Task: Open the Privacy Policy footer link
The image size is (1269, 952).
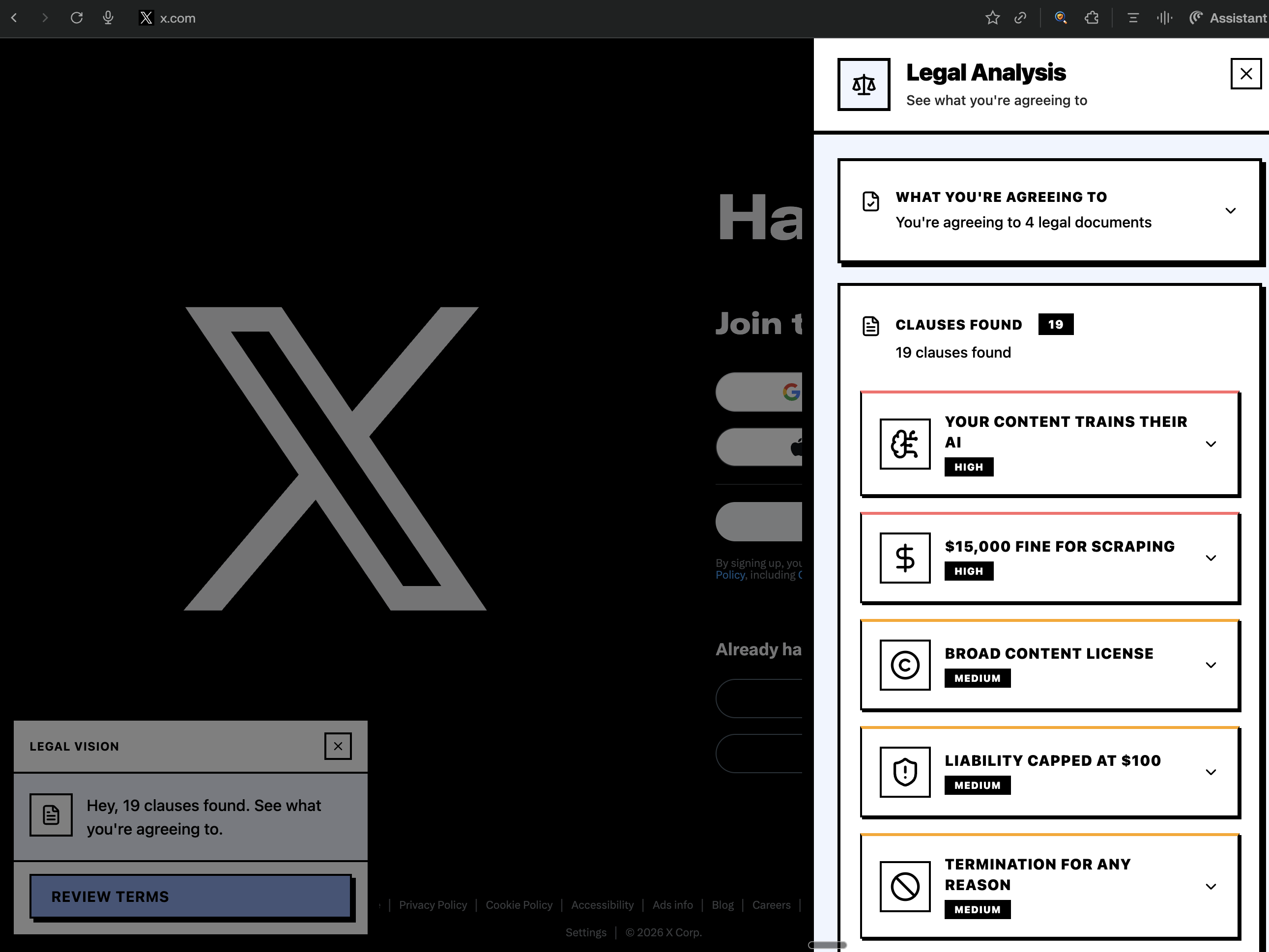Action: 433,905
